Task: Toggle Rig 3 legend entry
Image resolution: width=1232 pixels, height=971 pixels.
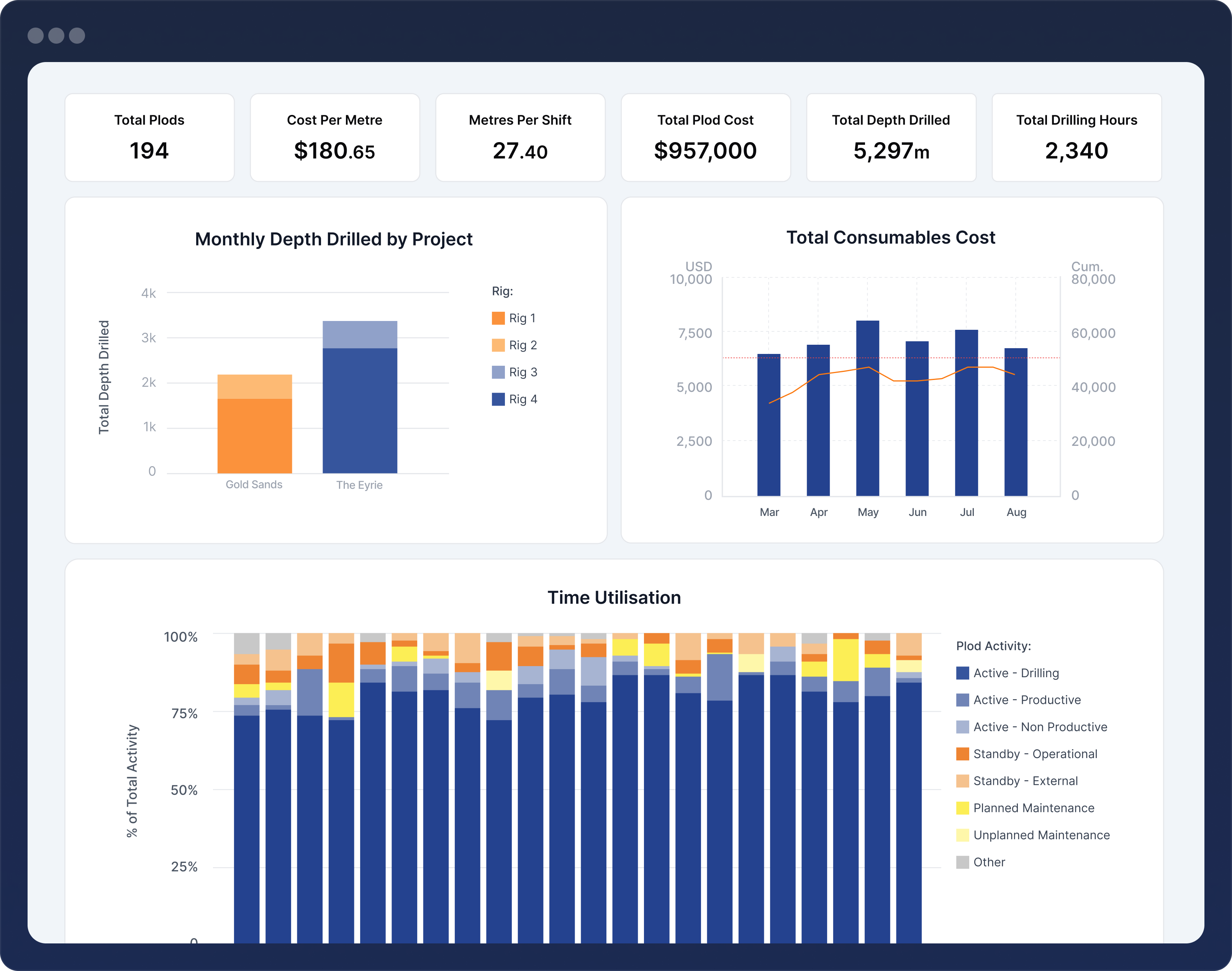Action: (x=522, y=372)
